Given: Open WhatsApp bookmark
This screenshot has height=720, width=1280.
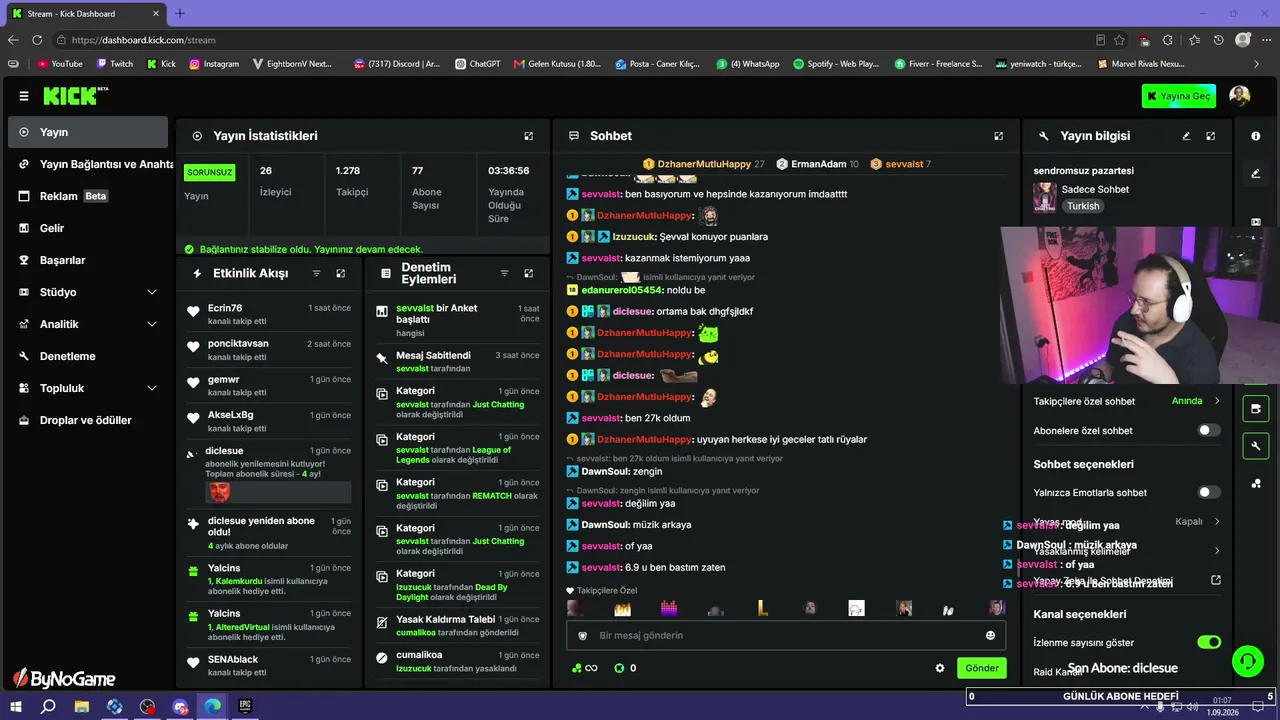Looking at the screenshot, I should [748, 64].
